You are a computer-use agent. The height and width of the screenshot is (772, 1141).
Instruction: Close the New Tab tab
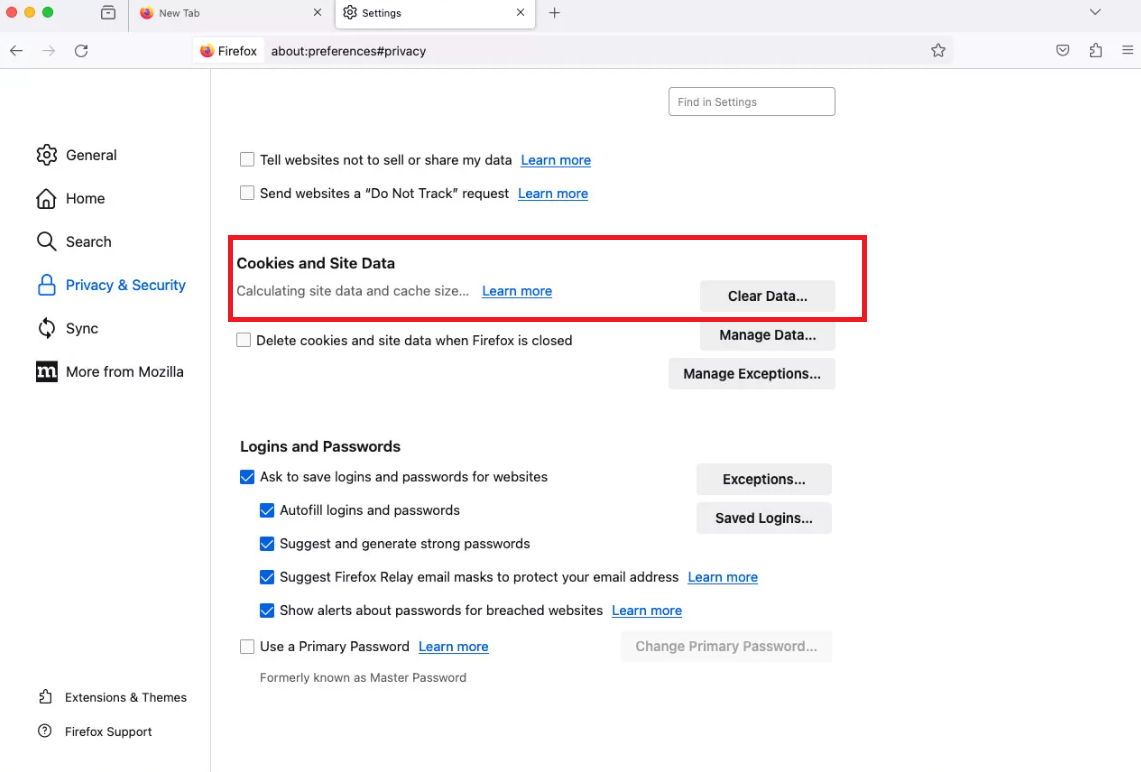[317, 12]
